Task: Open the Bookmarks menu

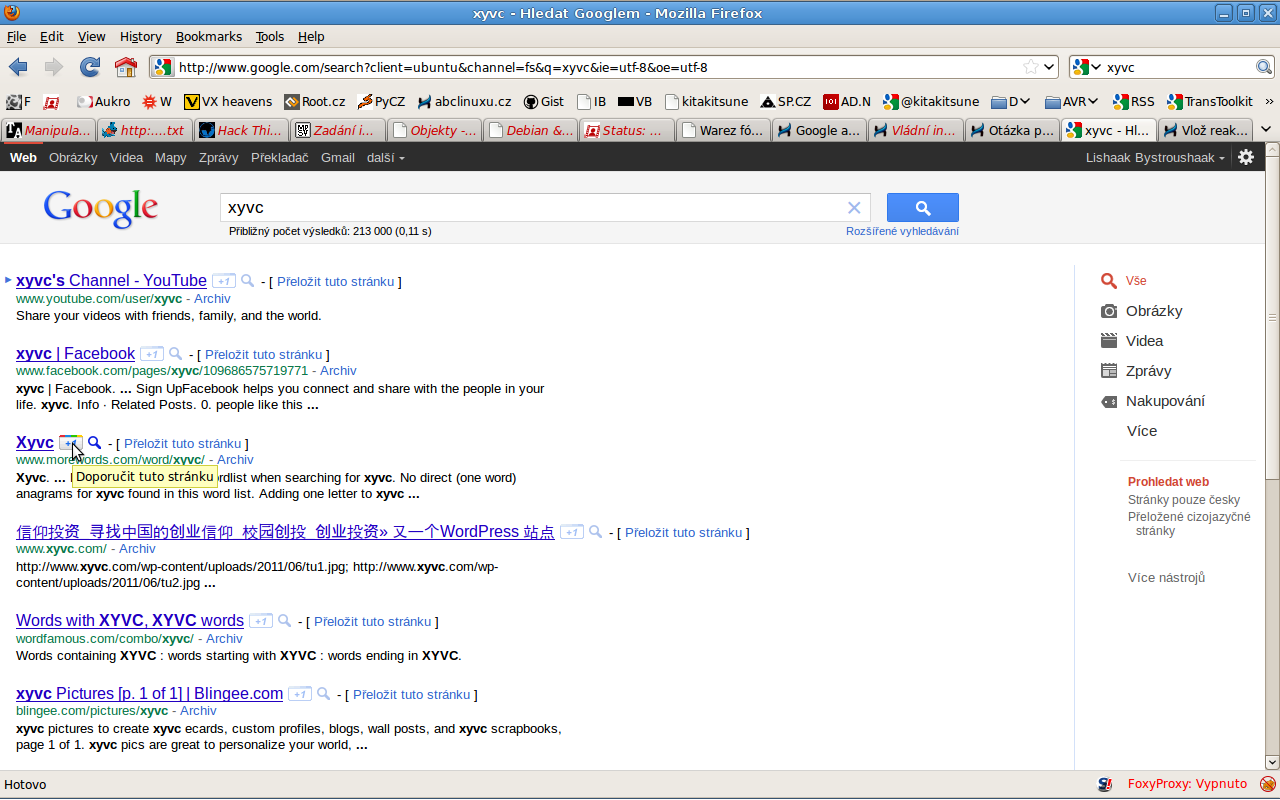Action: pyautogui.click(x=209, y=36)
